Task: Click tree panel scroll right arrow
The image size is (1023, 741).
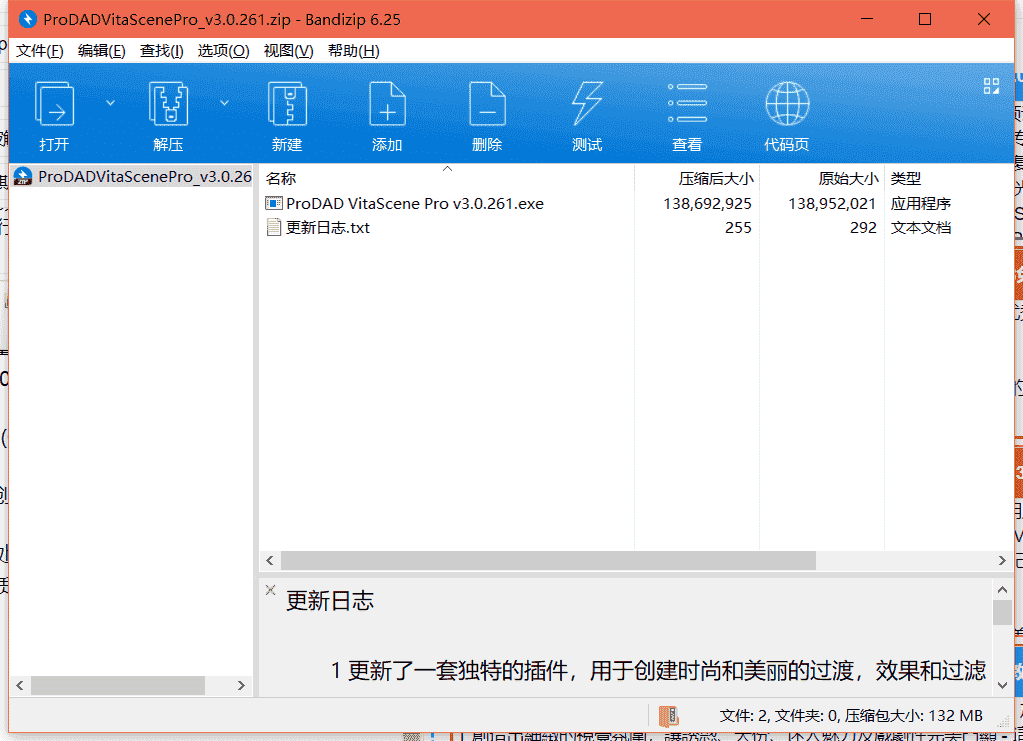Action: (x=241, y=686)
